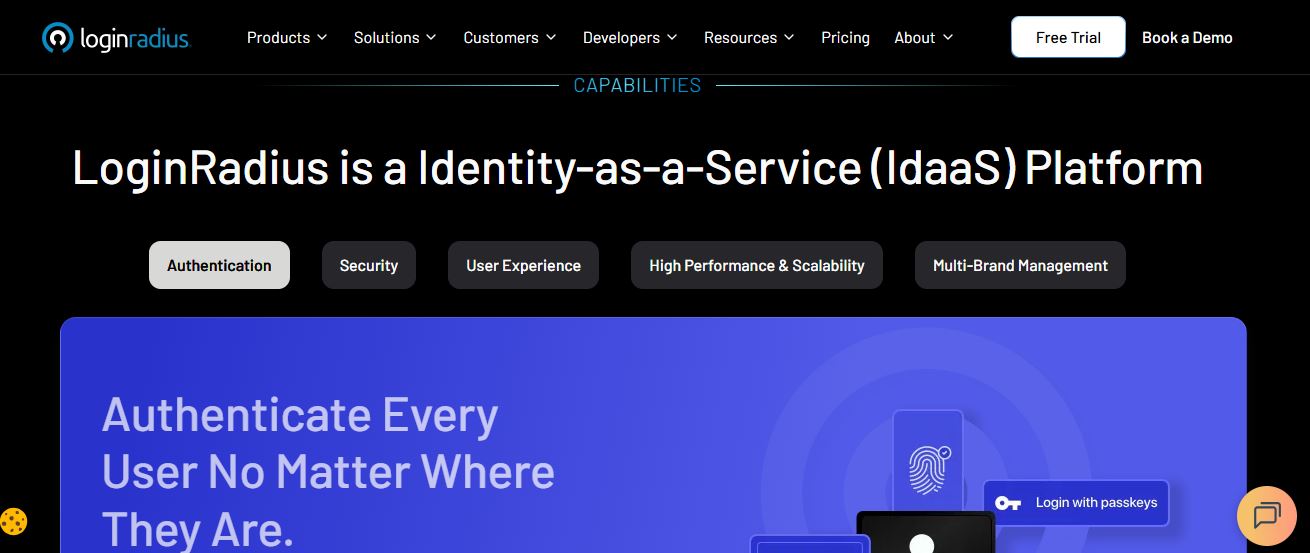This screenshot has width=1310, height=553.
Task: Click the LoginRadius logo icon
Action: coord(58,37)
